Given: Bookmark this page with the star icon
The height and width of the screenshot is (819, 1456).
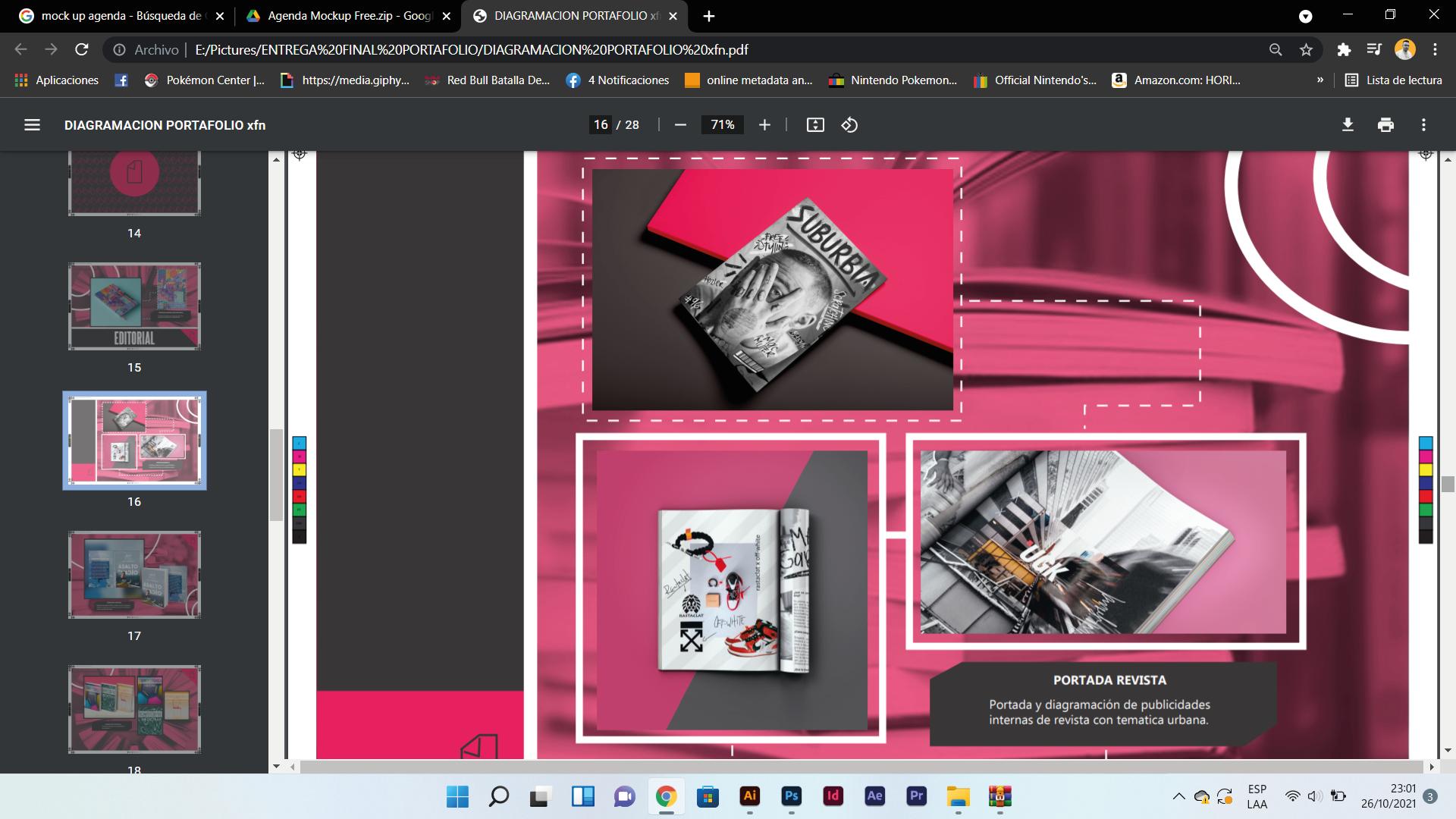Looking at the screenshot, I should point(1306,50).
